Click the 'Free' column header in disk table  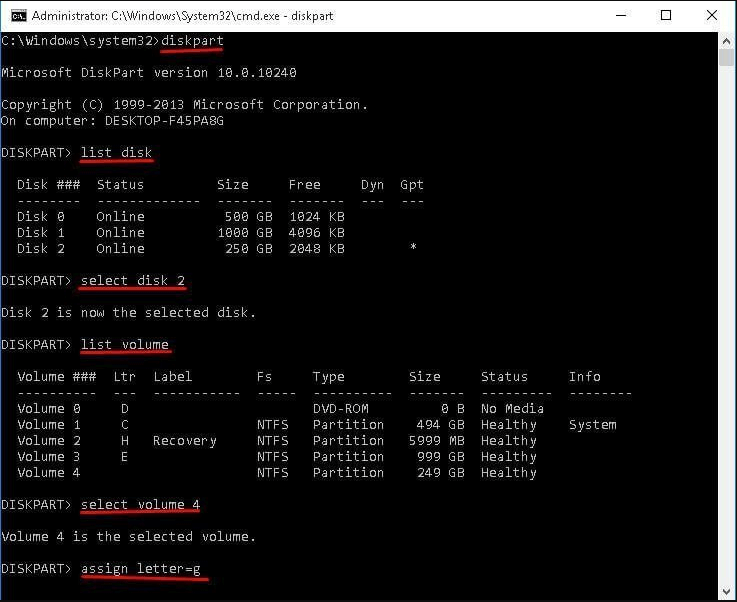(x=305, y=185)
